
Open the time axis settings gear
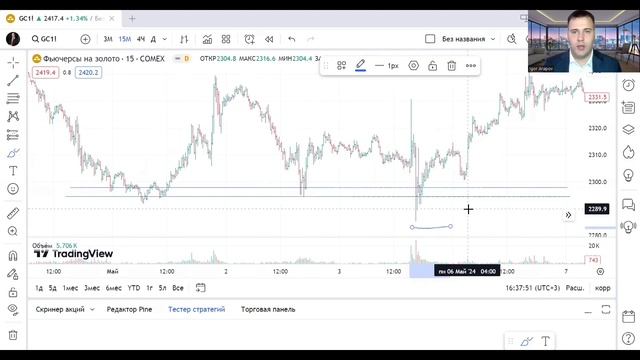(x=600, y=271)
